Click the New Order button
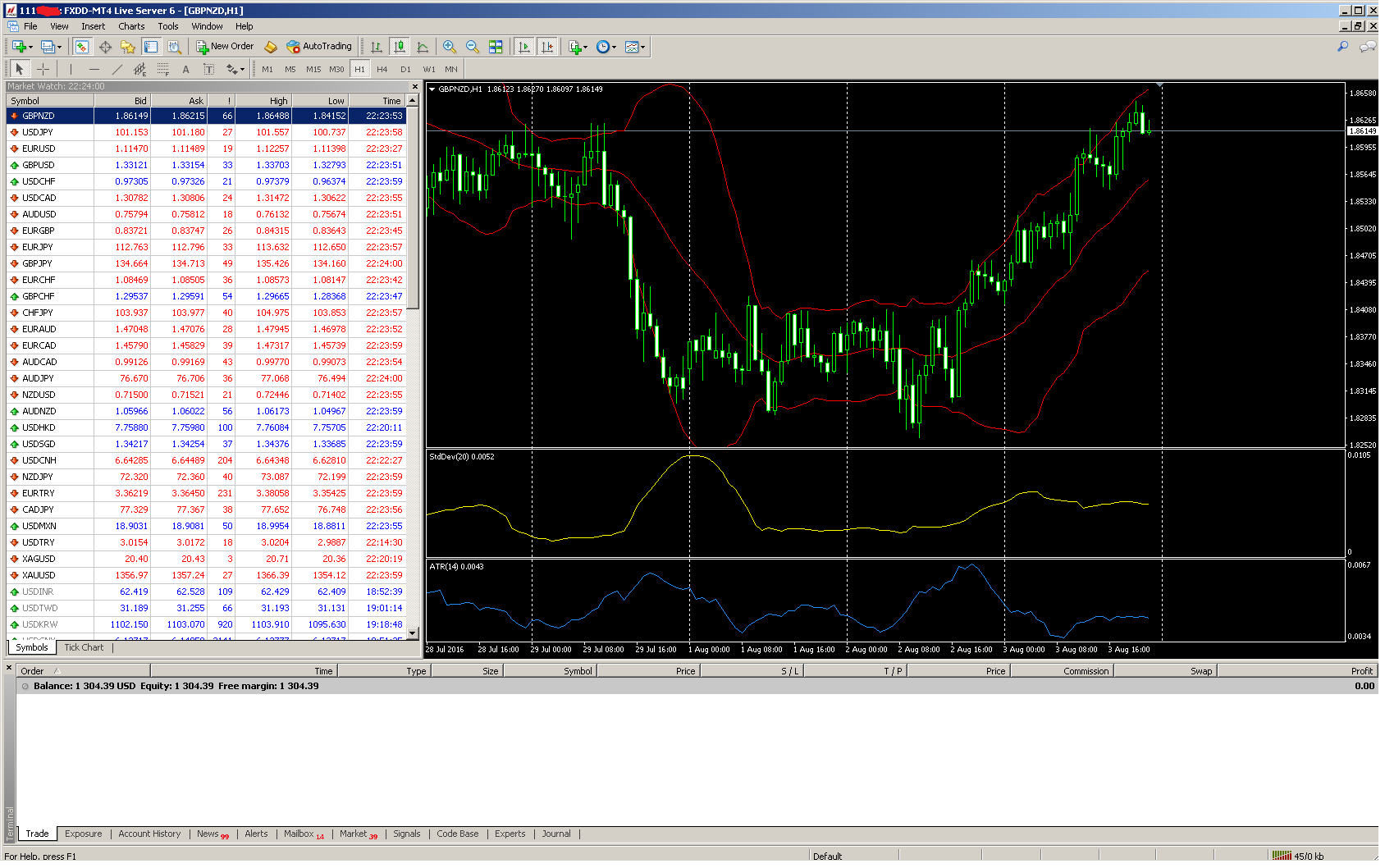 click(225, 47)
